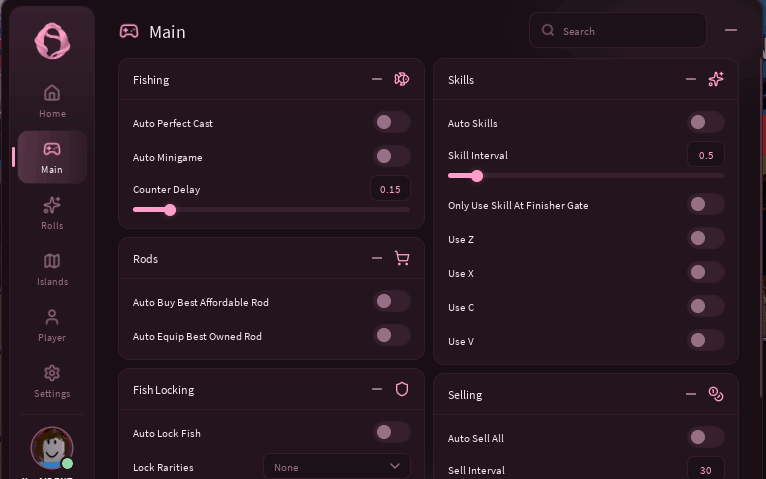766x479 pixels.
Task: Turn on the Auto Skills switch
Action: [705, 123]
